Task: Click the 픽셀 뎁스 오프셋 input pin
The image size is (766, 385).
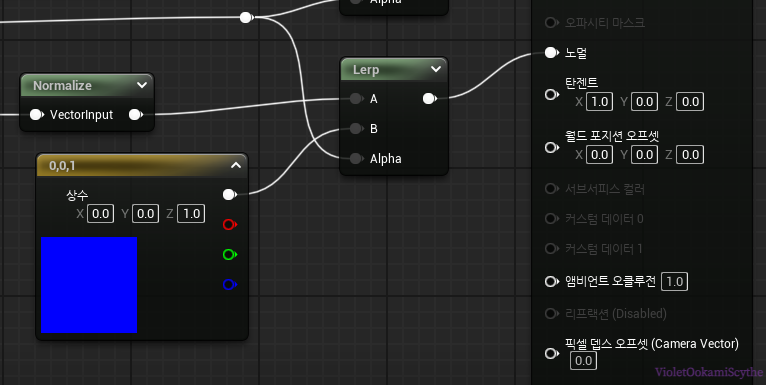Action: (552, 353)
